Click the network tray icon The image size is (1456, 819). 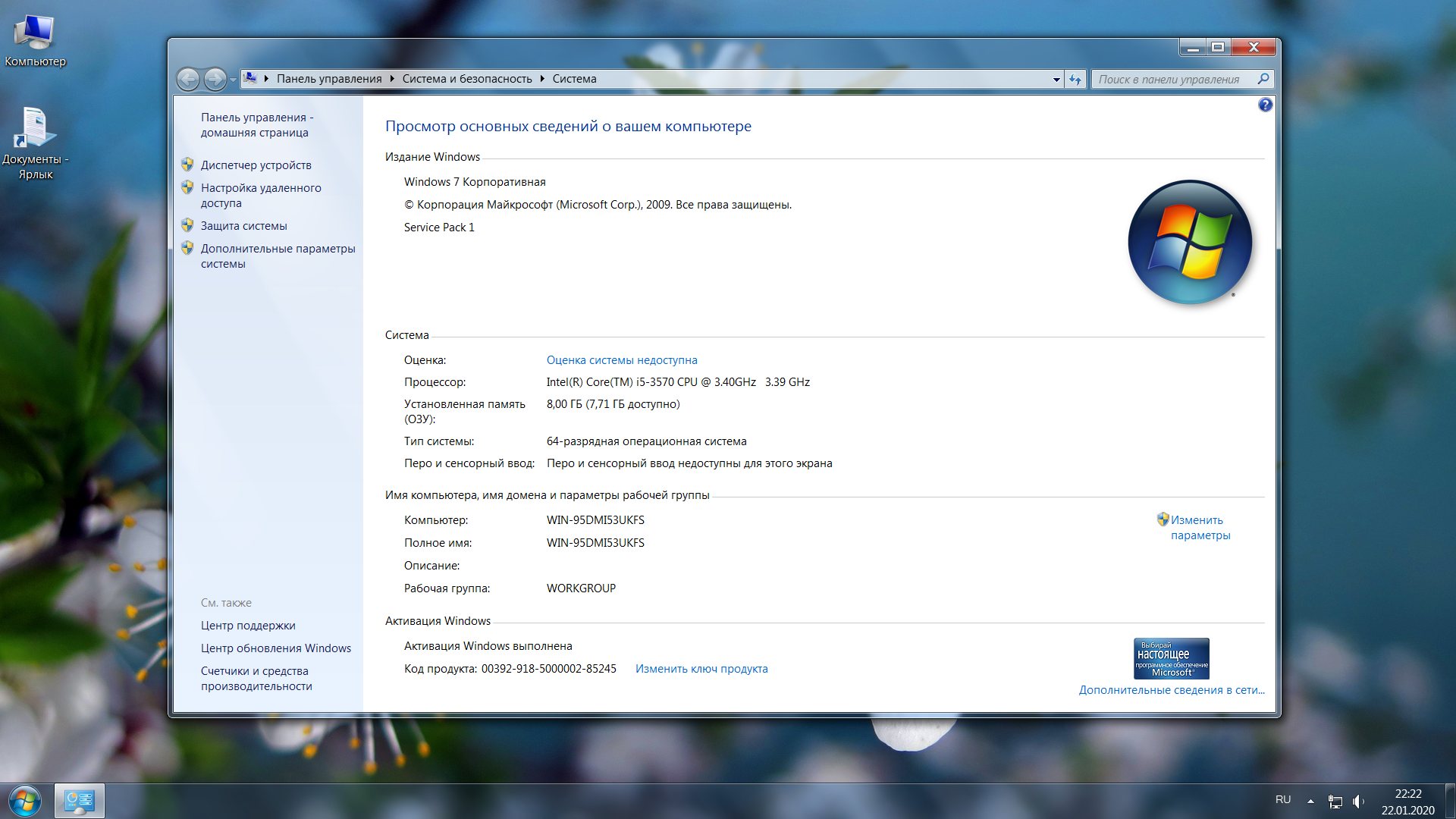1335,801
